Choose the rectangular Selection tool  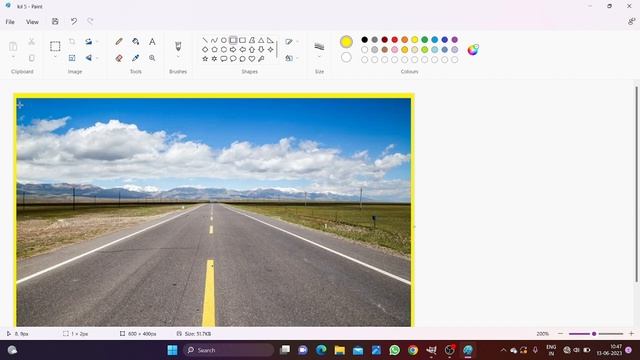[55, 46]
